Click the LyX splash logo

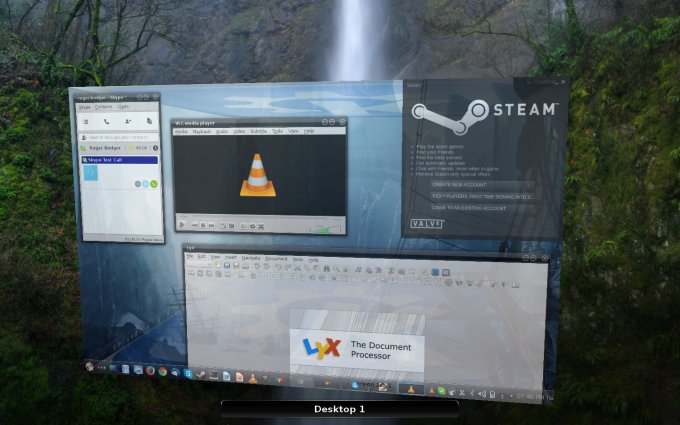click(x=356, y=349)
